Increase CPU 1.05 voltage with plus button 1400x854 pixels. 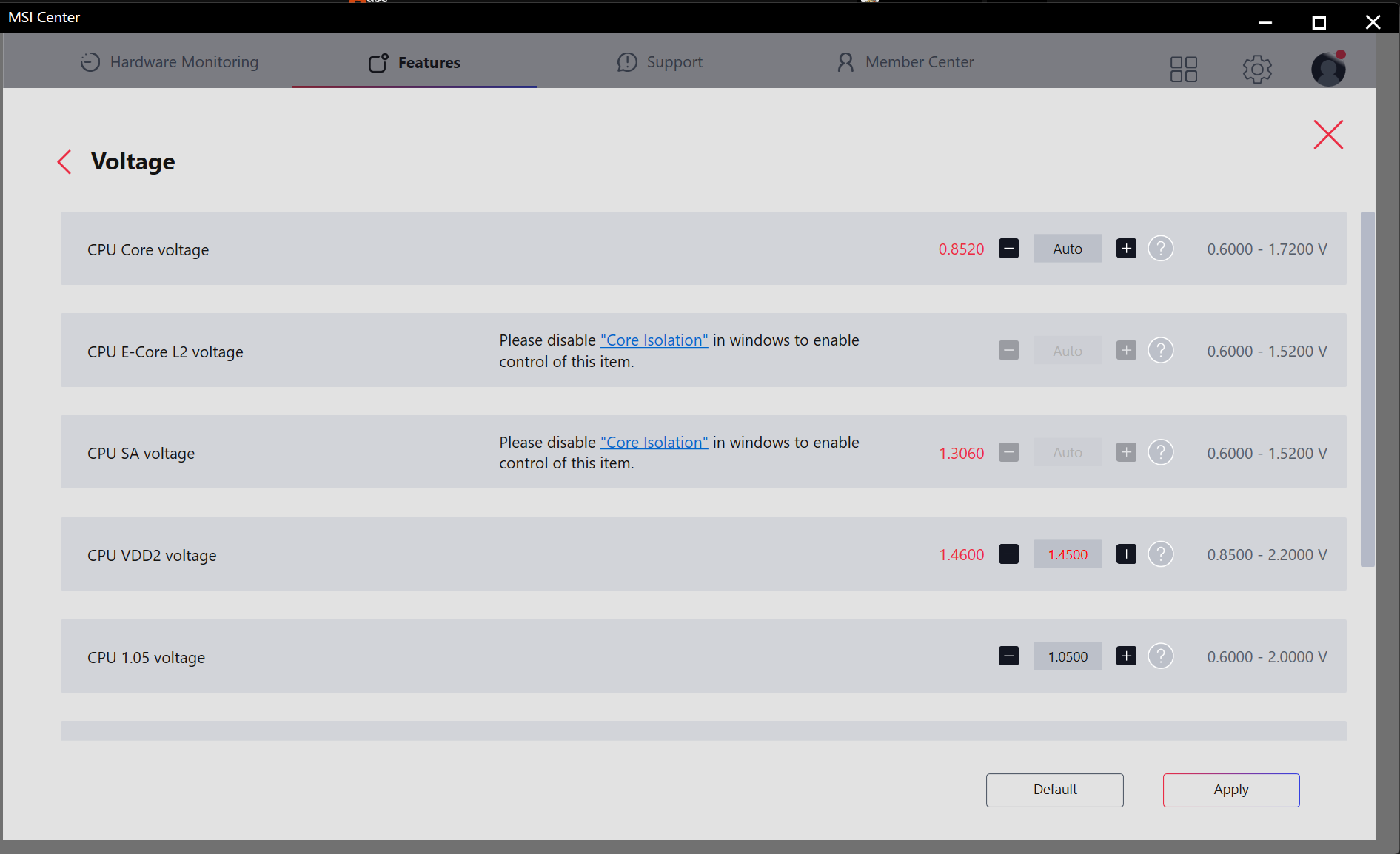coord(1126,656)
